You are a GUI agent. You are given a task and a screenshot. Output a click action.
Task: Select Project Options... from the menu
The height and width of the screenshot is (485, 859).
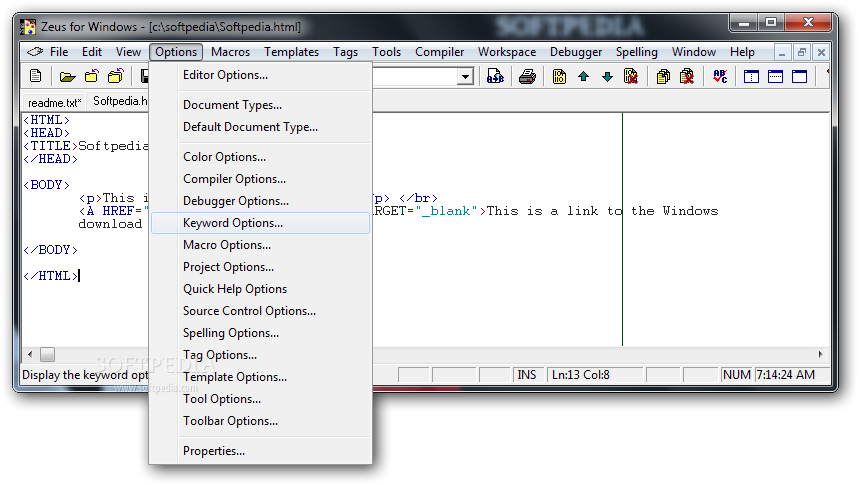261,267
